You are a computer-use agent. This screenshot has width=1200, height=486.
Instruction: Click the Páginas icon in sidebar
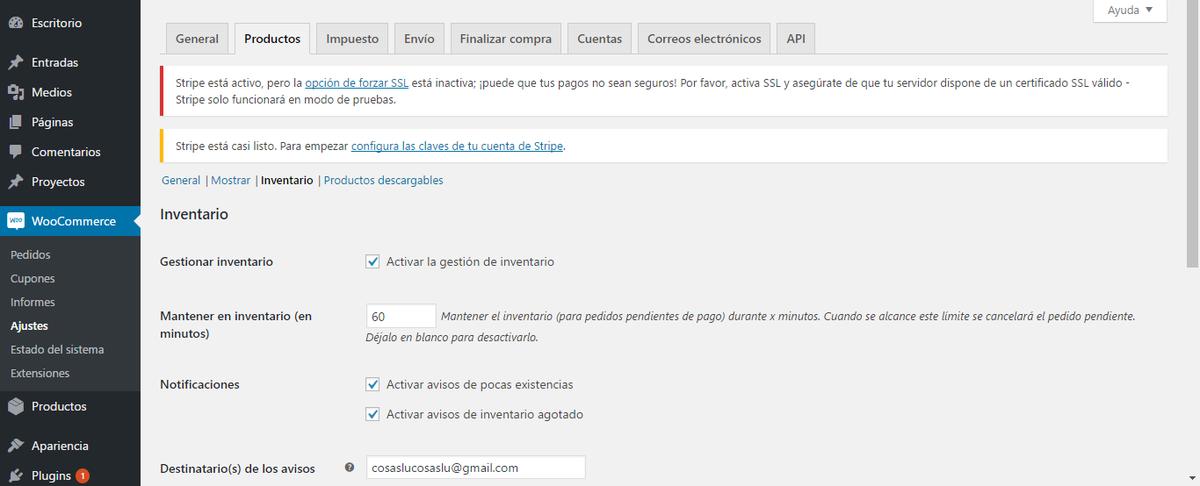click(15, 122)
